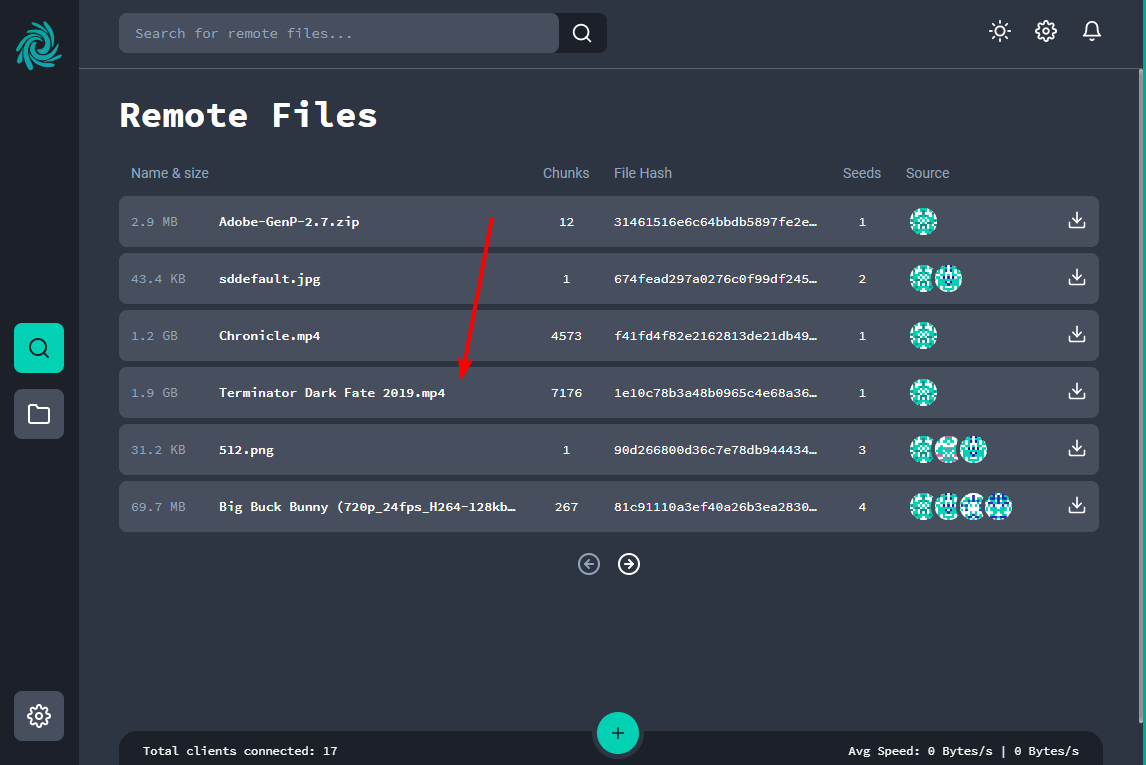Click the search magnifier button
This screenshot has height=765, width=1146.
click(582, 33)
